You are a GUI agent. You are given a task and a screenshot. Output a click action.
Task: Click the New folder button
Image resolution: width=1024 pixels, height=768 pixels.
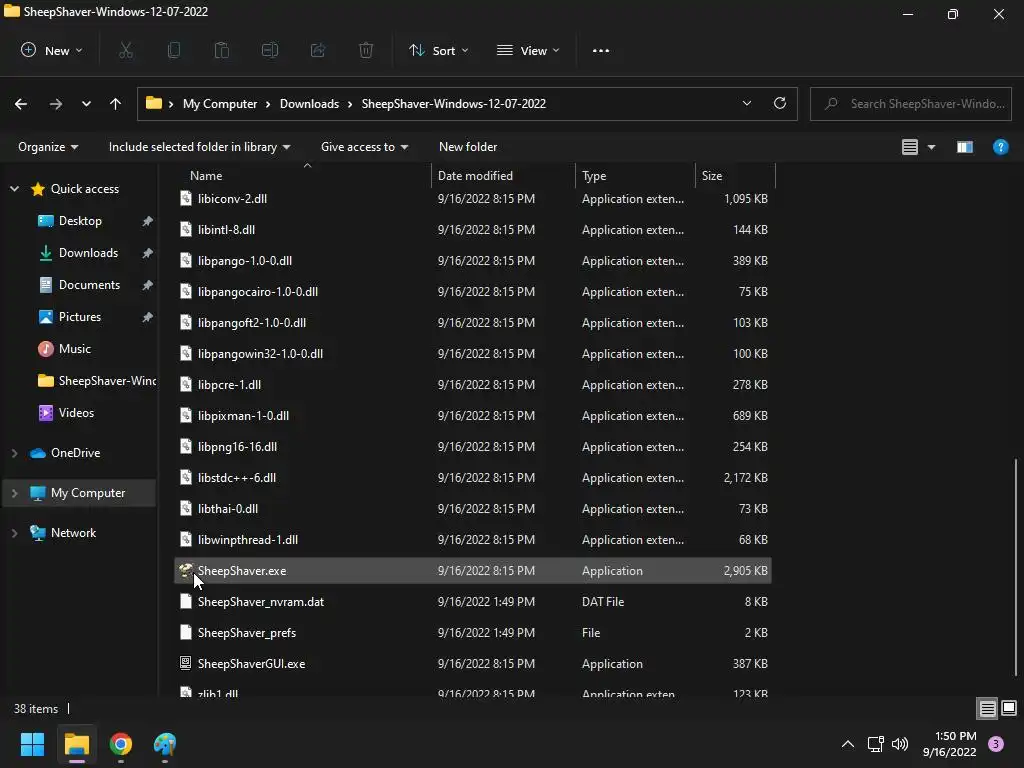468,147
